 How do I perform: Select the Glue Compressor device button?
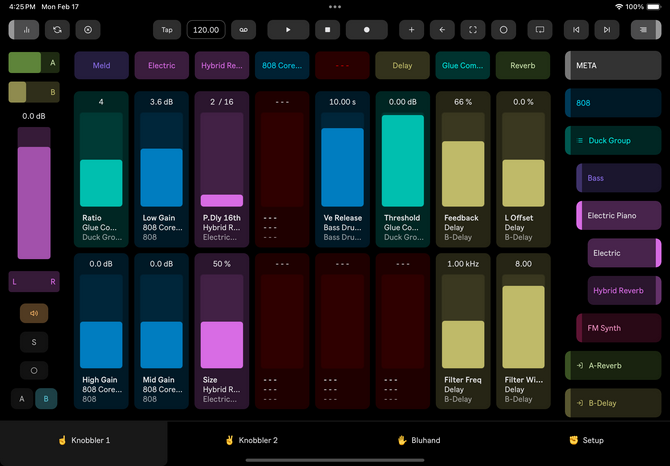point(464,66)
